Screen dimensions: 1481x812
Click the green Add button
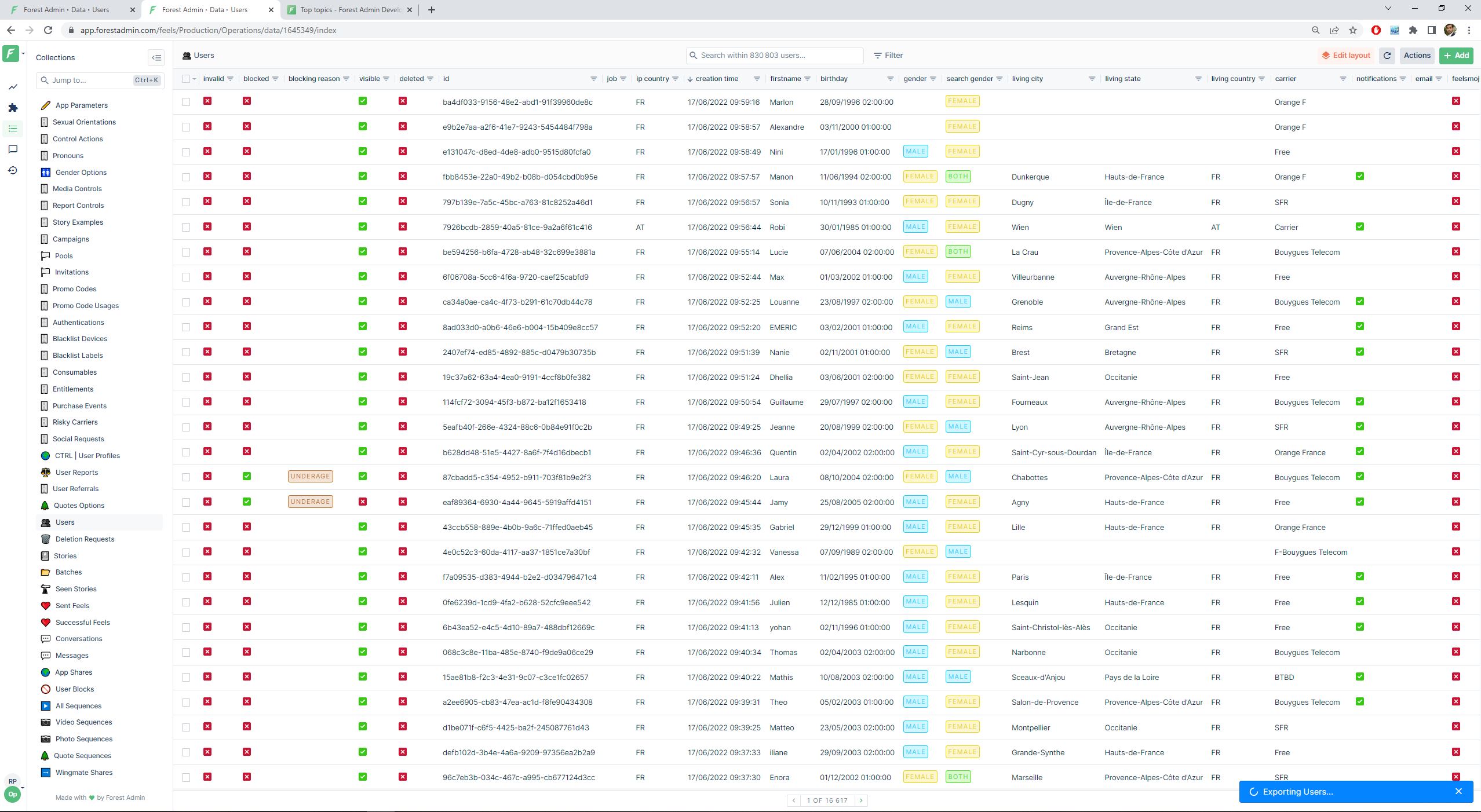coord(1456,56)
